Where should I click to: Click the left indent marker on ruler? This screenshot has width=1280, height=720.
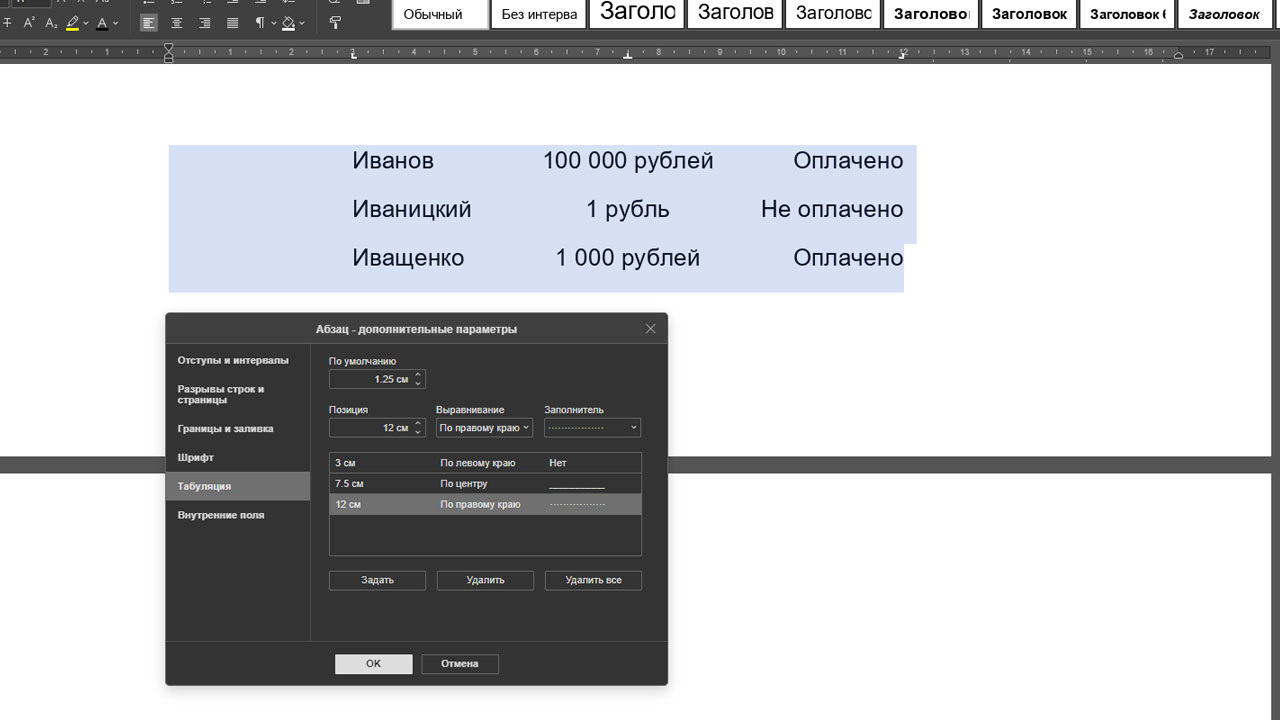tap(168, 58)
